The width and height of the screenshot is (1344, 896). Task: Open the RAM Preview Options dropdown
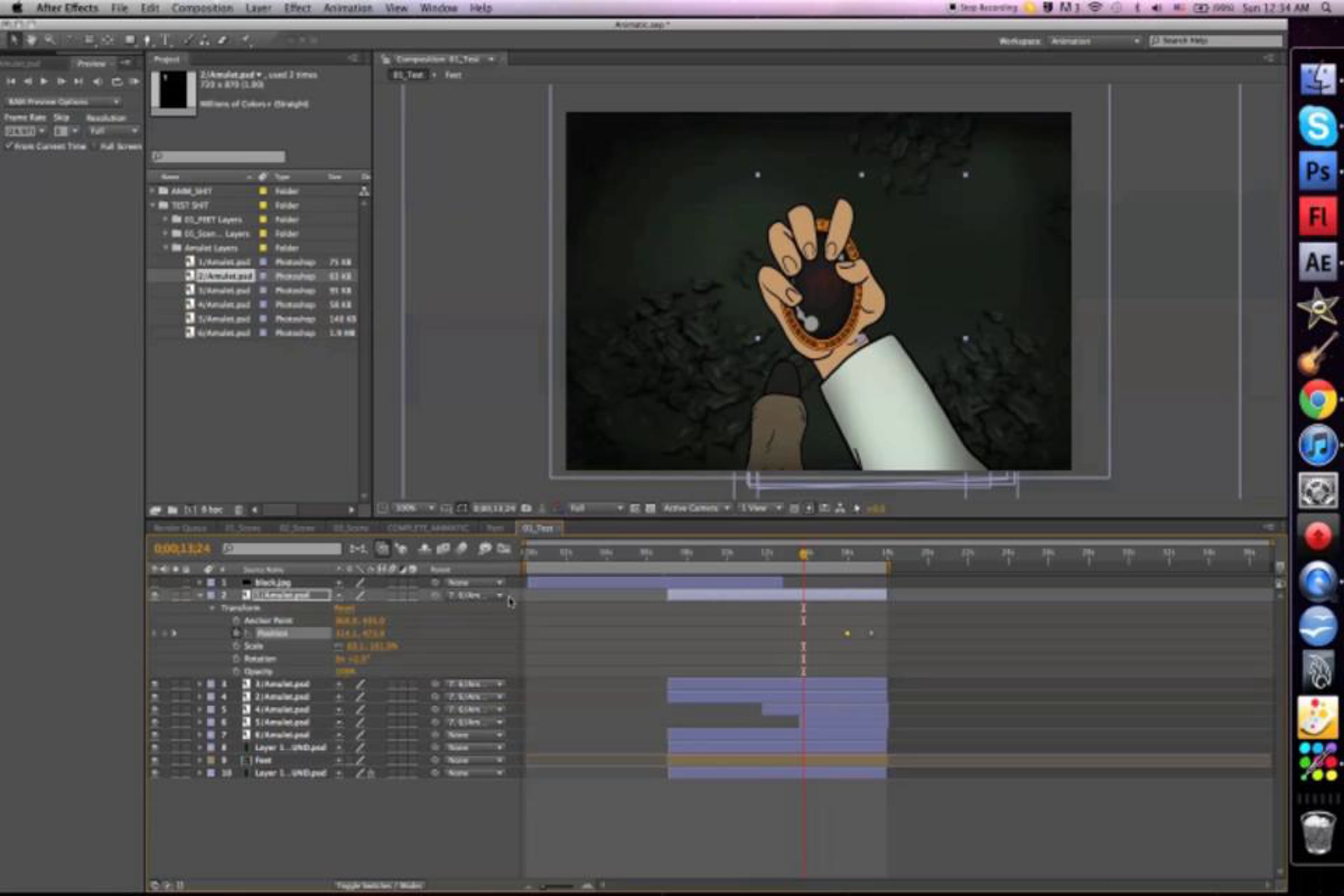click(x=62, y=102)
